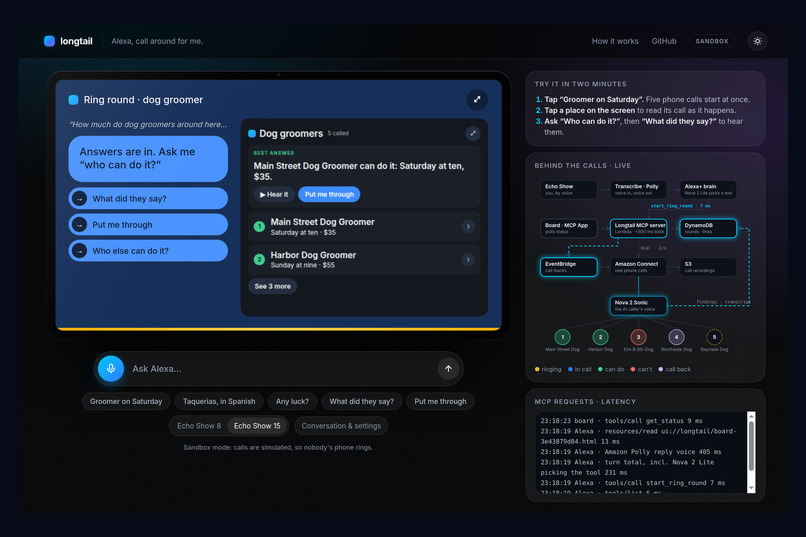Viewport: 806px width, 537px height.
Task: Click the ringing legend dot
Action: point(537,369)
